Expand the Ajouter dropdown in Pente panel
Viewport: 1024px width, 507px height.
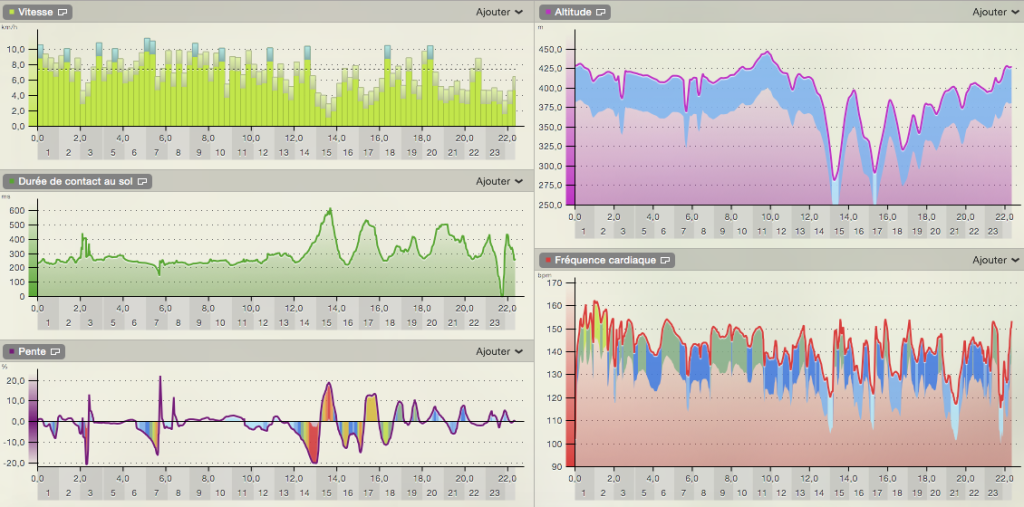(499, 352)
